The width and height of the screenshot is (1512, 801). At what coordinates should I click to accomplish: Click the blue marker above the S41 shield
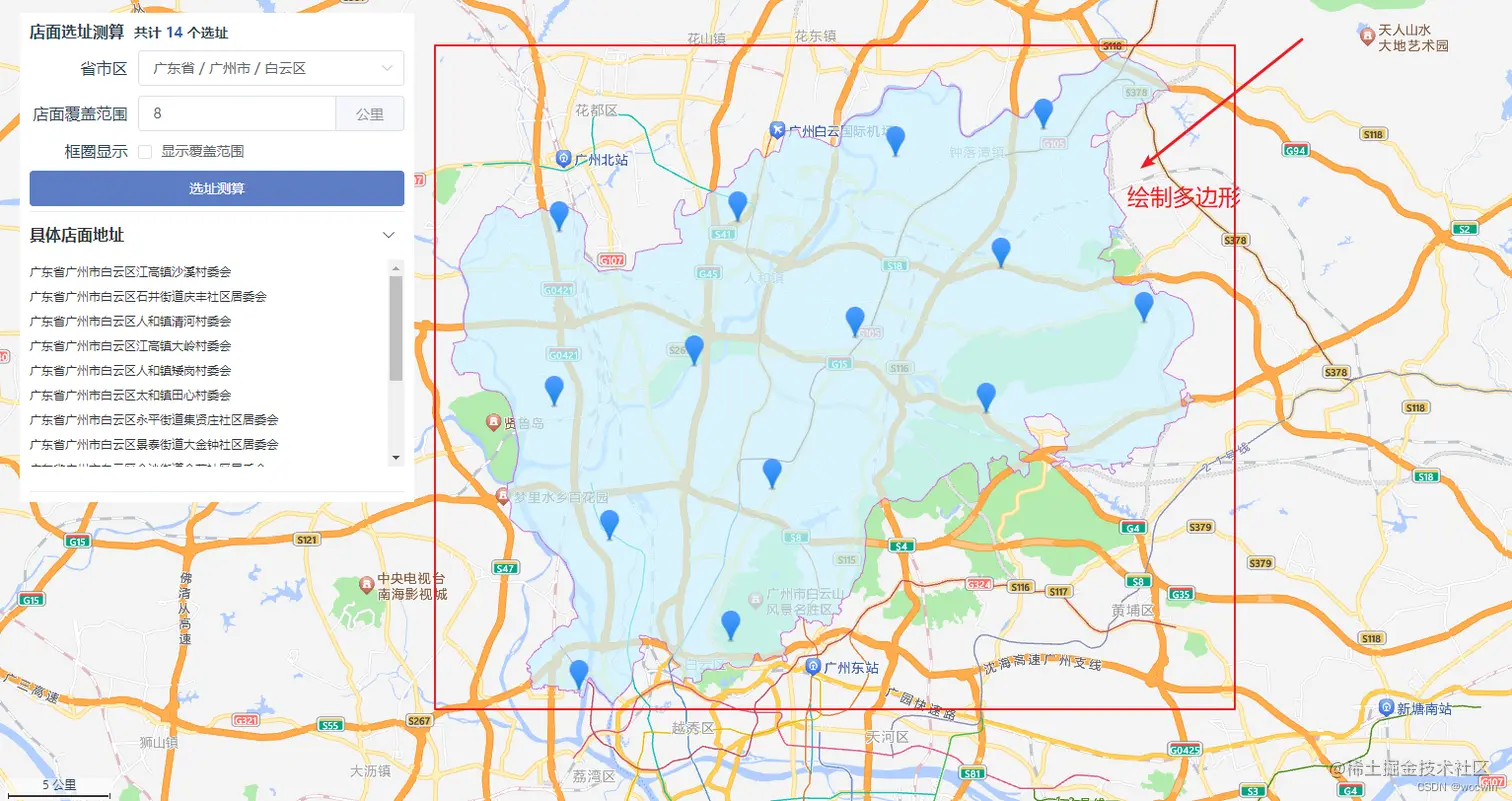[738, 205]
